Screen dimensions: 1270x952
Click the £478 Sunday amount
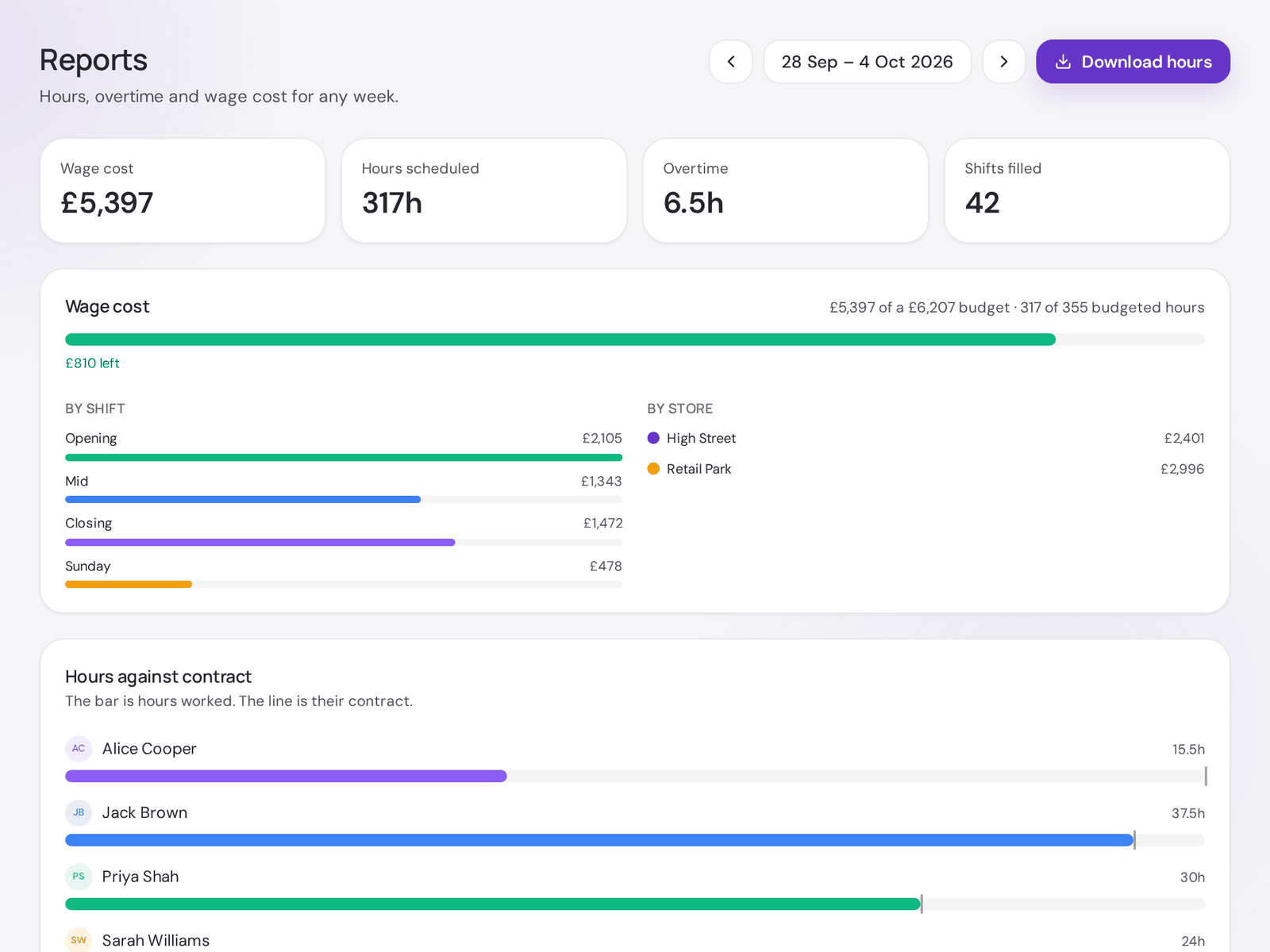[x=606, y=566]
